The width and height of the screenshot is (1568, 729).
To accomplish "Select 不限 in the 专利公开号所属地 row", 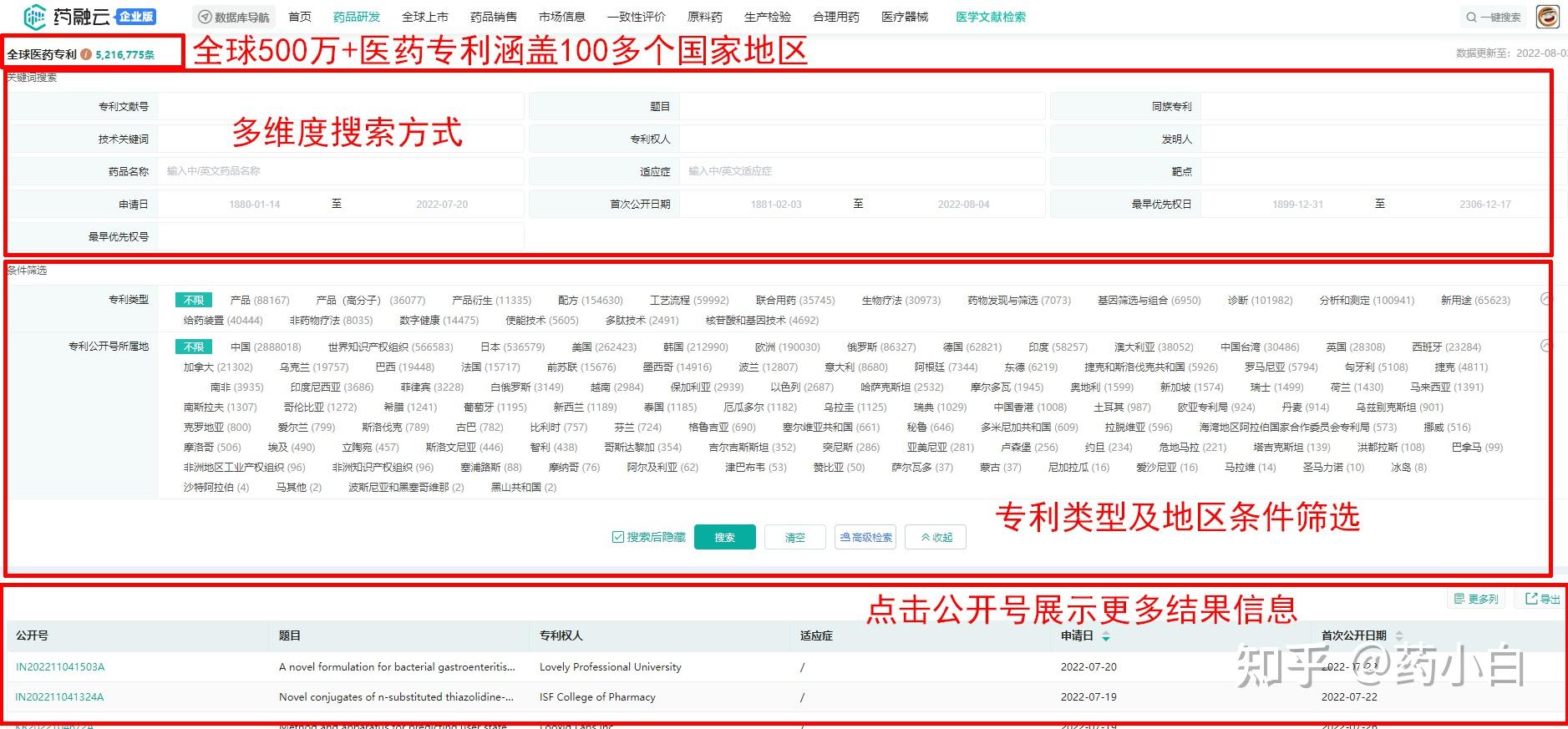I will 194,347.
